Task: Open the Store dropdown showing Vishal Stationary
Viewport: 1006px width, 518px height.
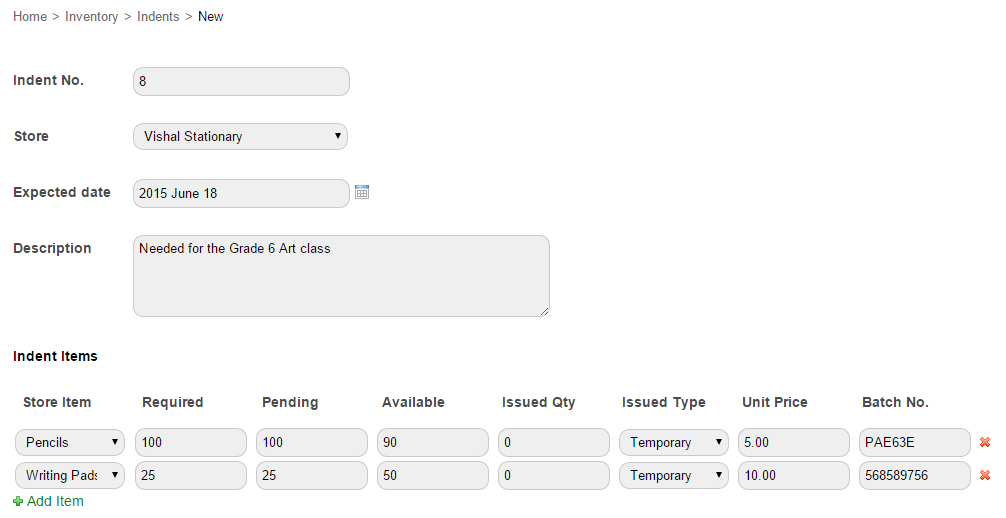Action: pyautogui.click(x=241, y=137)
